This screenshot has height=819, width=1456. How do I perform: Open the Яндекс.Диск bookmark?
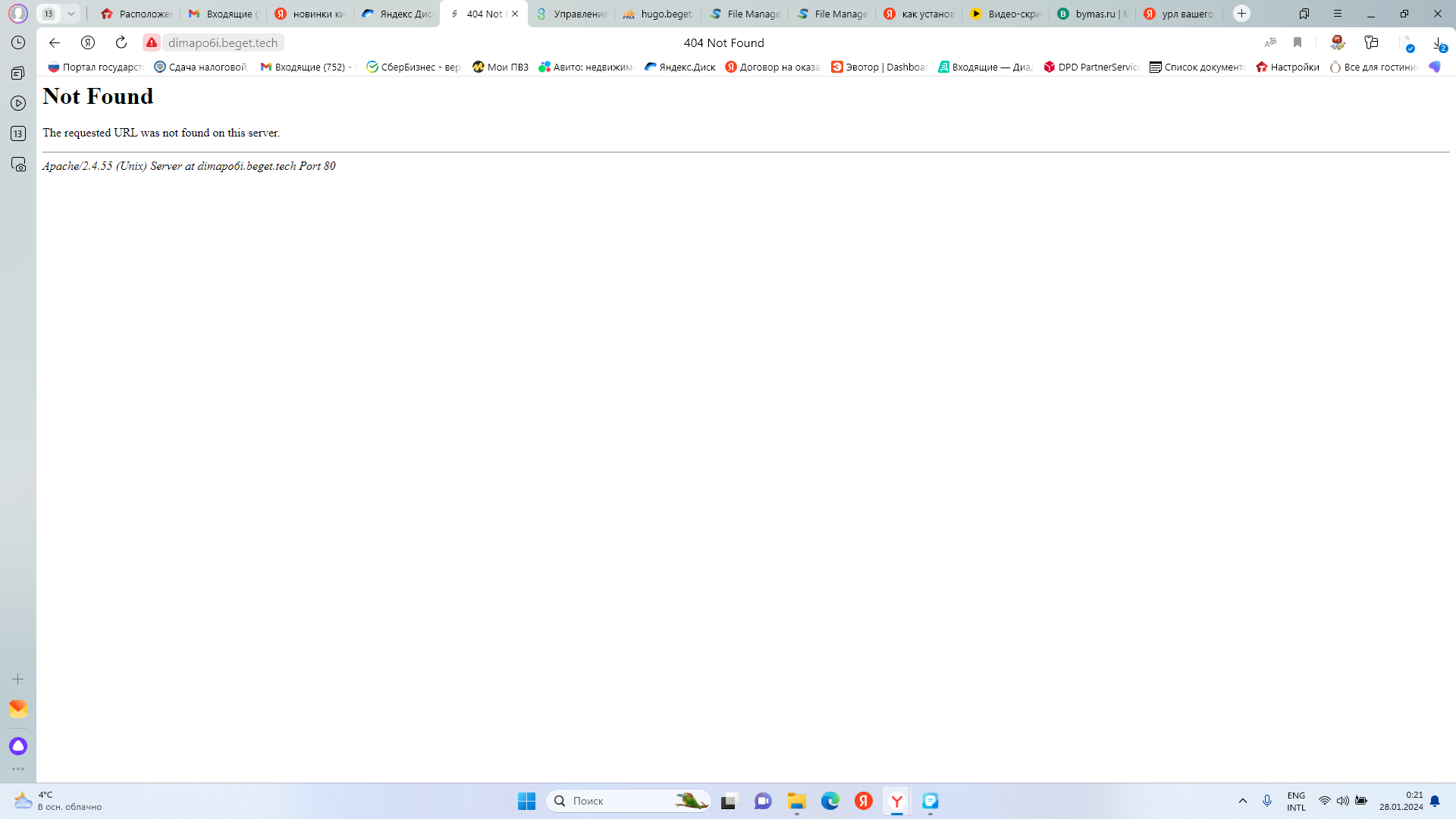[x=679, y=67]
